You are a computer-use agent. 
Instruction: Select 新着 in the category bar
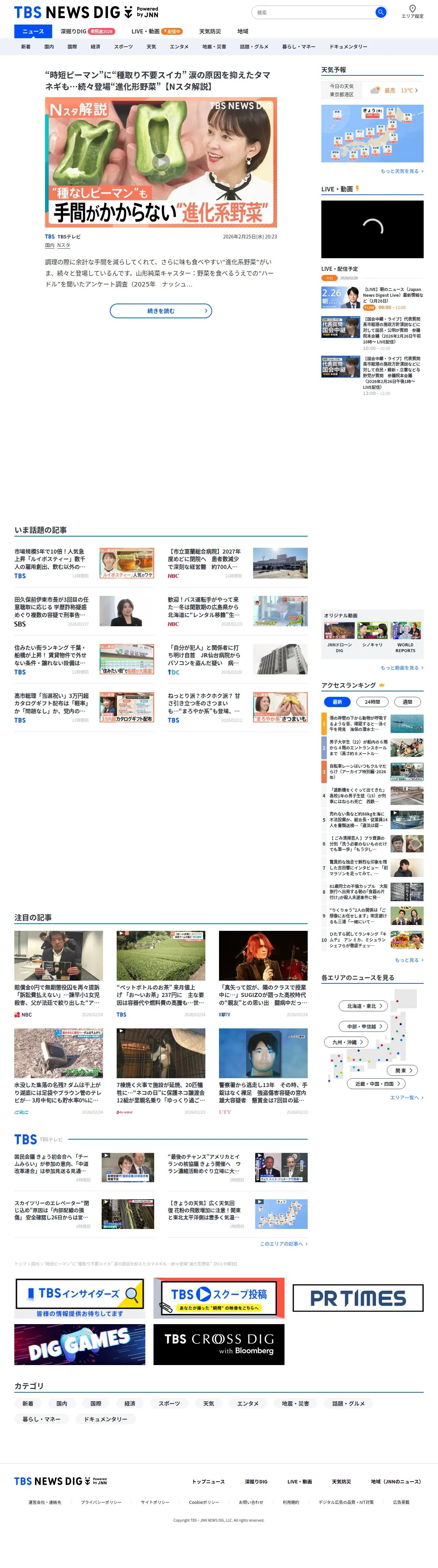(26, 47)
